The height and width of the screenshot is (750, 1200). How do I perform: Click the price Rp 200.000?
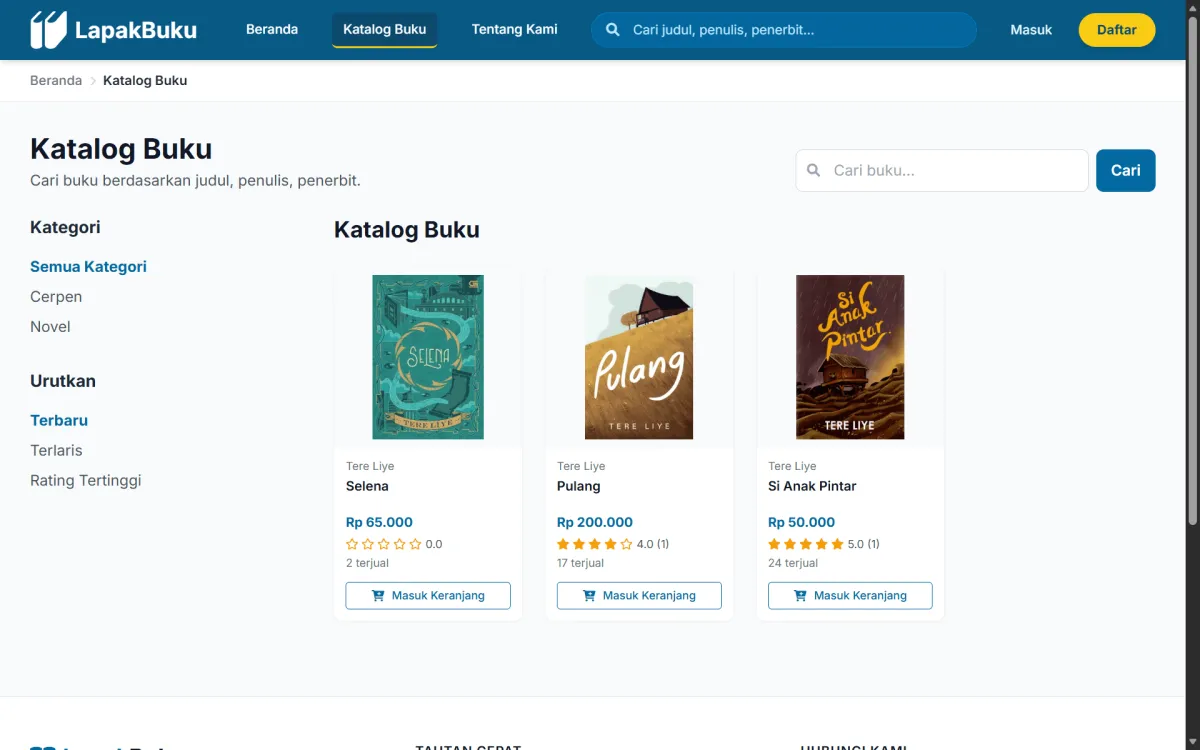pyautogui.click(x=595, y=522)
